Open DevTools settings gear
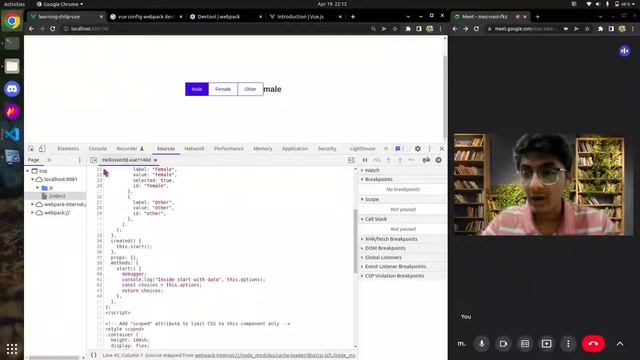Viewport: 640px width, 360px height. pos(418,149)
